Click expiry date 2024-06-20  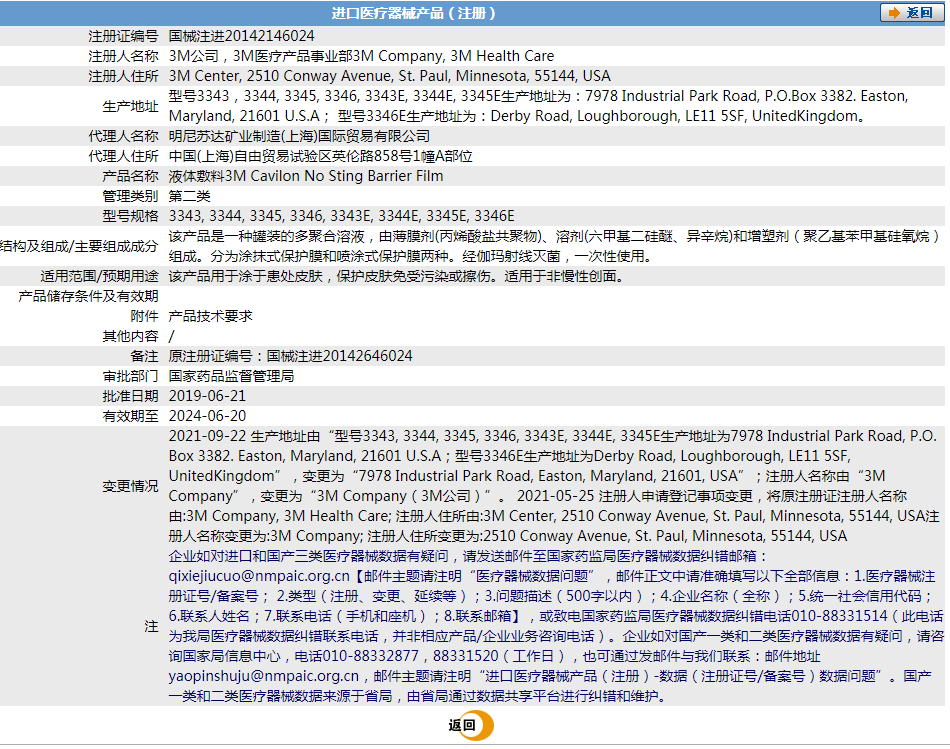[207, 416]
